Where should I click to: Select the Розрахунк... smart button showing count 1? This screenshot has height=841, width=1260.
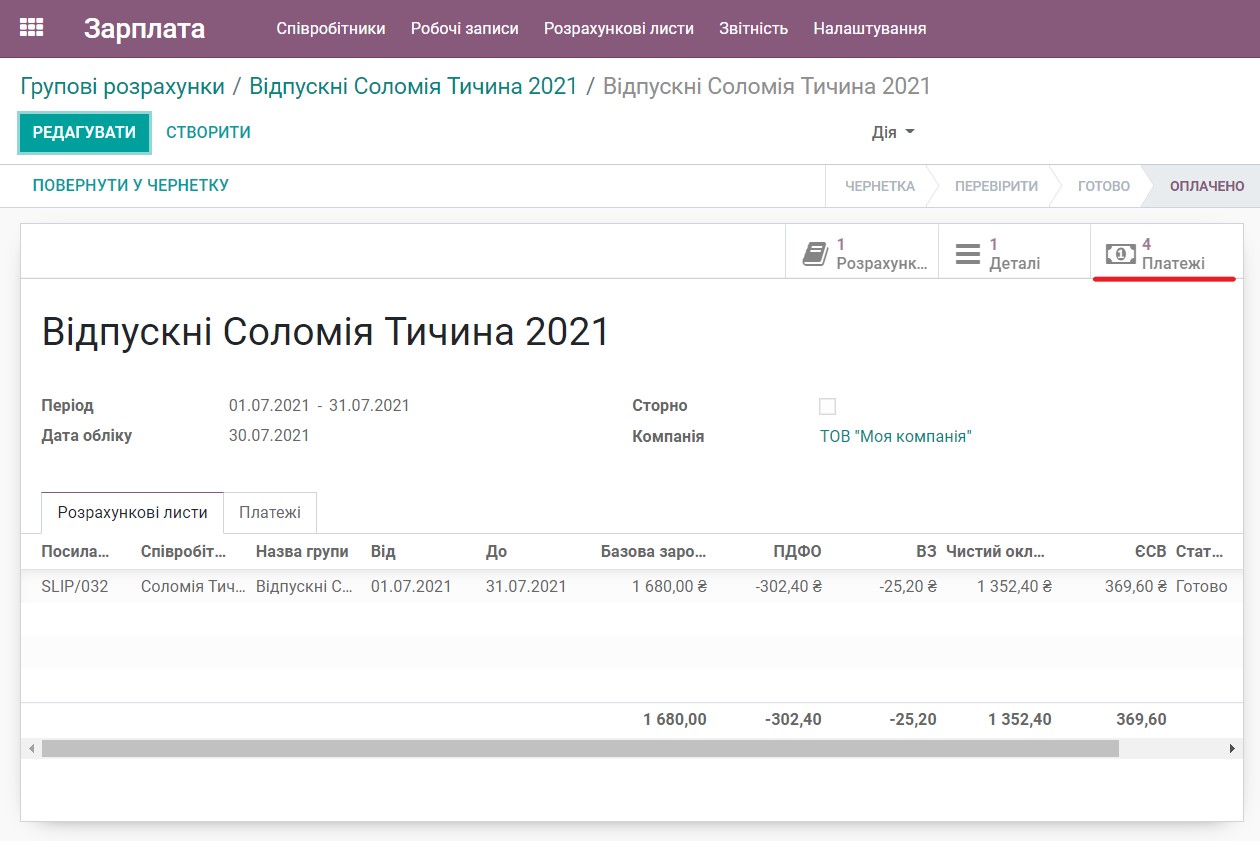tap(862, 253)
